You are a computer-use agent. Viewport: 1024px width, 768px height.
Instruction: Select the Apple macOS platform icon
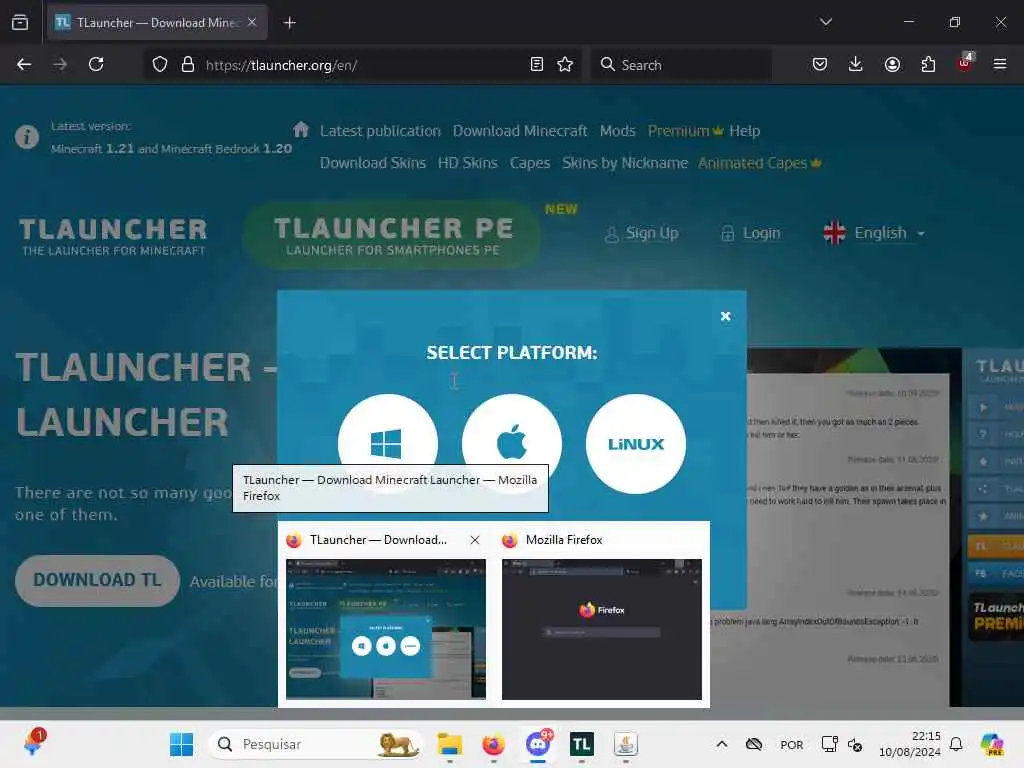(511, 443)
